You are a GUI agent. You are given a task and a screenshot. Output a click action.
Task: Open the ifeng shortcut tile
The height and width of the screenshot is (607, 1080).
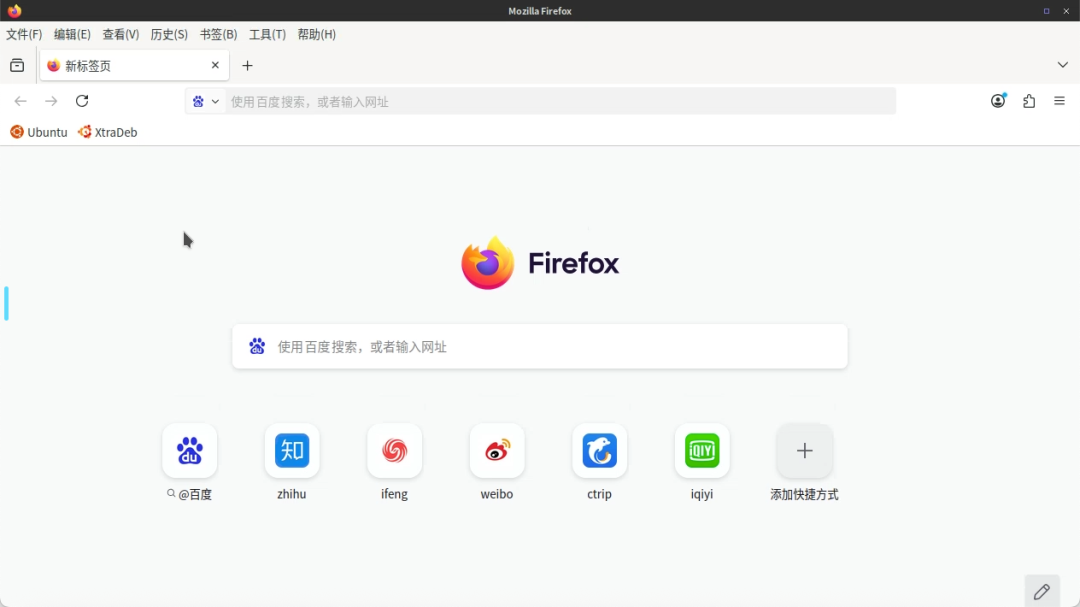tap(395, 451)
